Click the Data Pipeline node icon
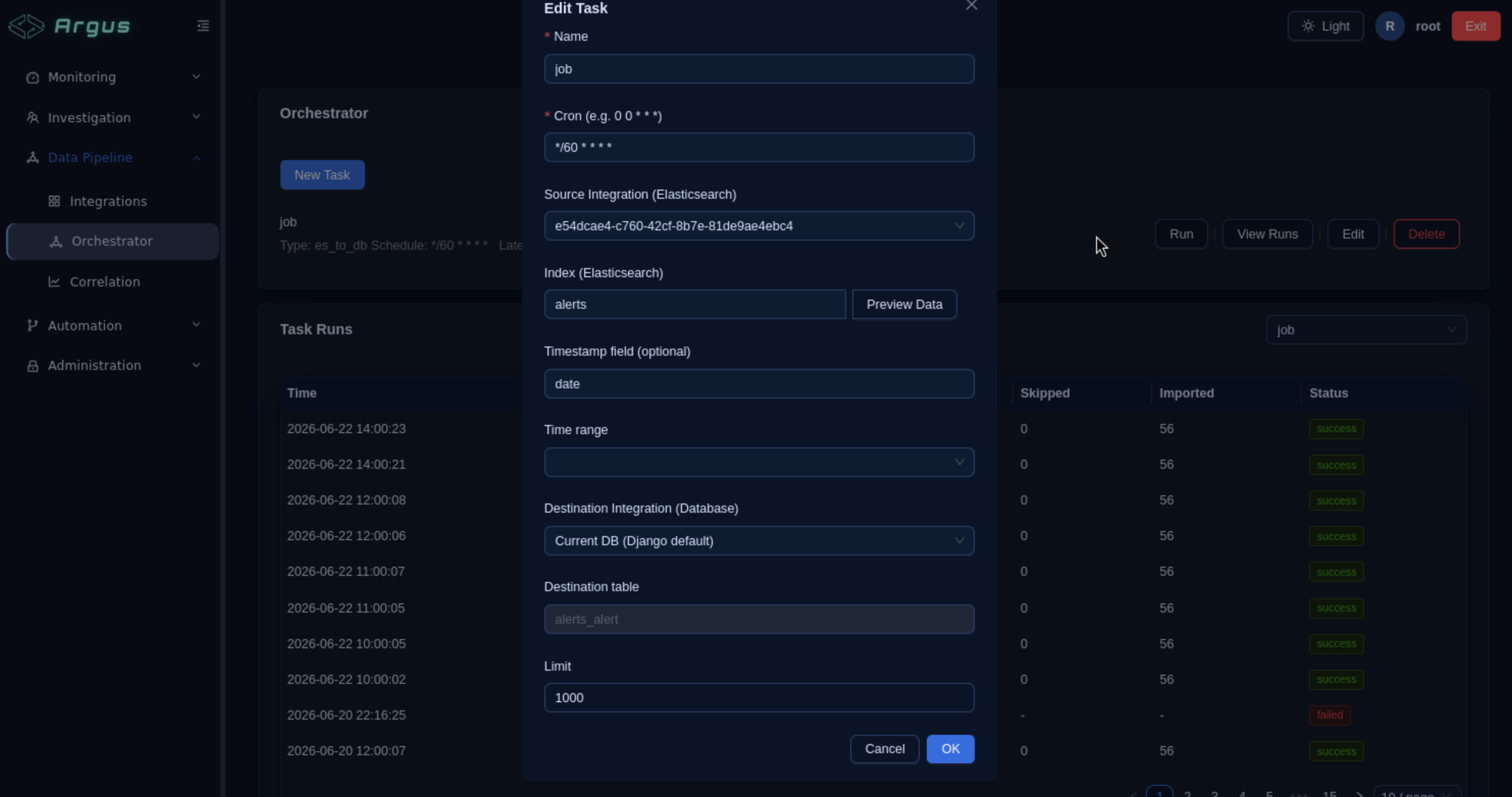Screen dimensions: 1512x797 33,157
